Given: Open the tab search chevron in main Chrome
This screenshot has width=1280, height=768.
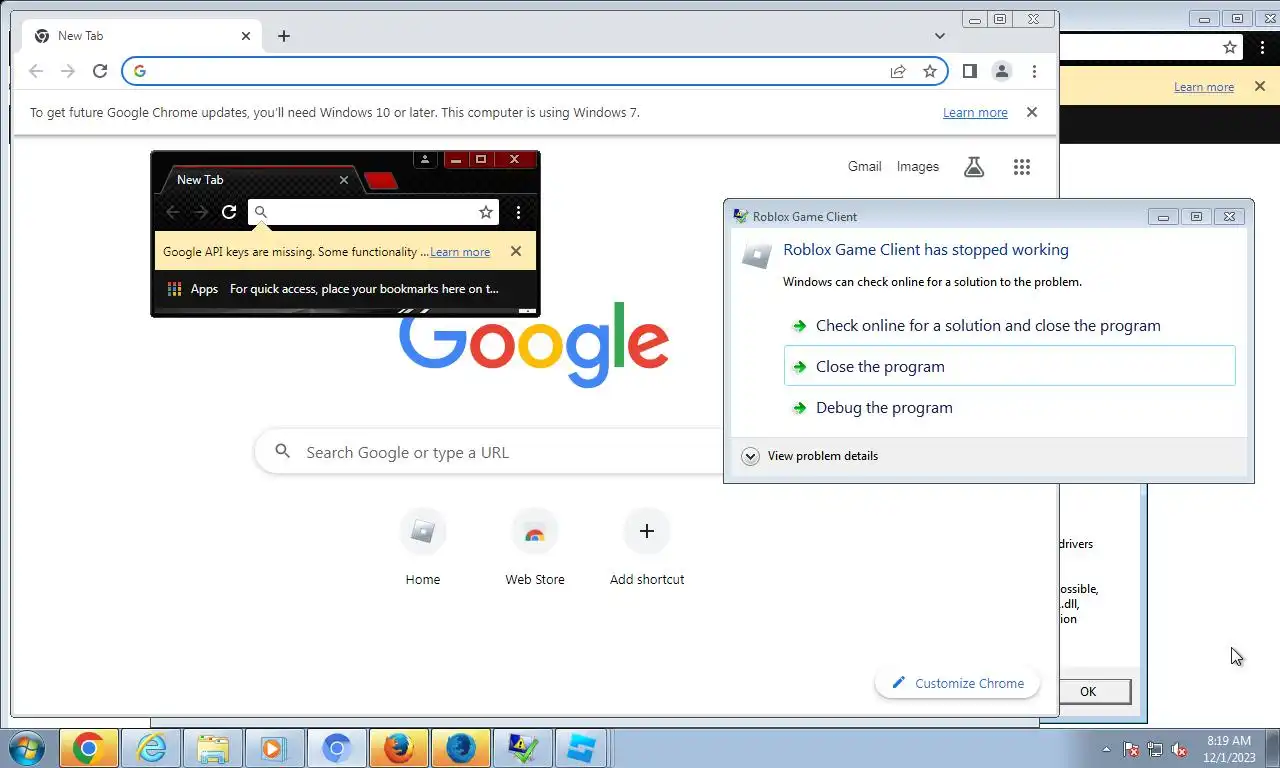Looking at the screenshot, I should [940, 36].
